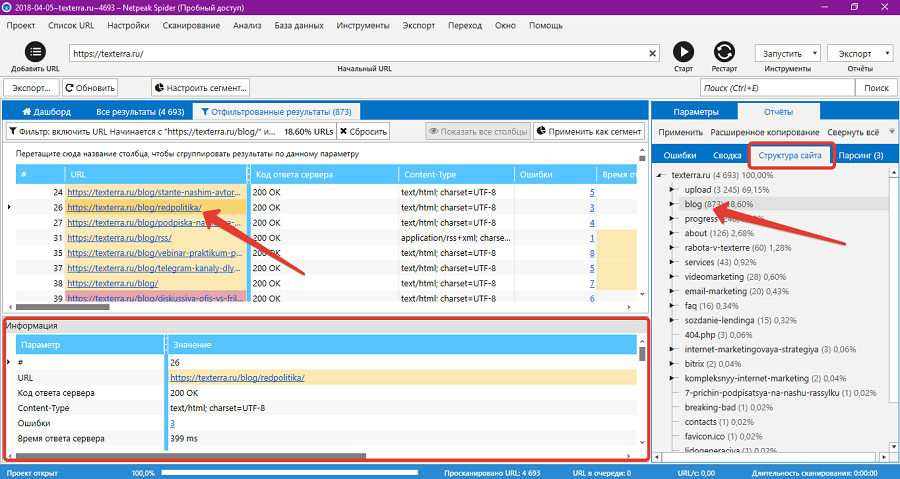Switch to Все результаты (4 693) tab
The height and width of the screenshot is (479, 900).
pyautogui.click(x=140, y=112)
